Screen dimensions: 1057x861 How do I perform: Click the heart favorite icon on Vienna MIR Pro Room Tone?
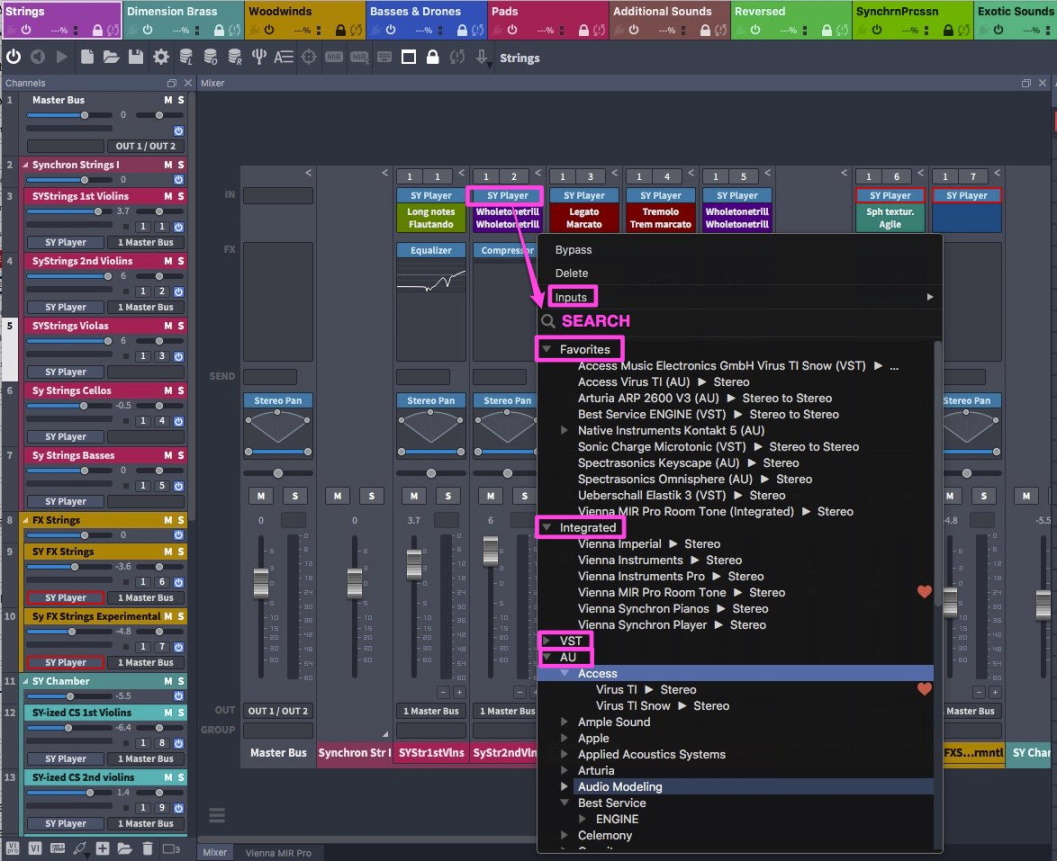click(x=924, y=592)
